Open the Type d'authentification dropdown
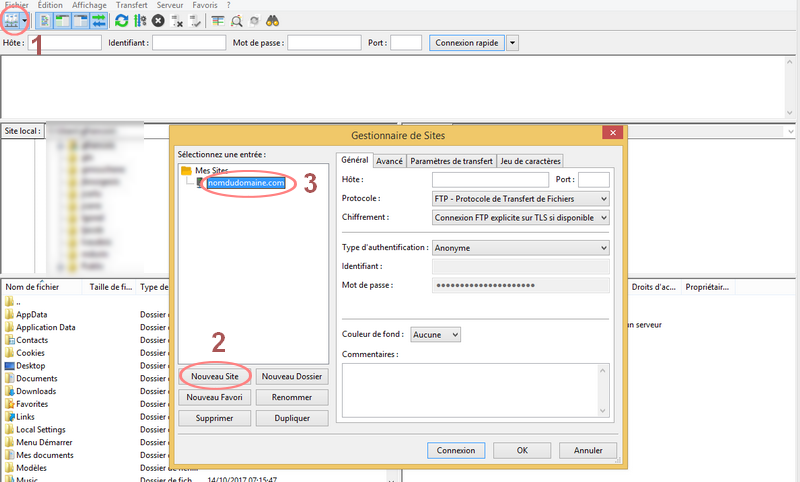 tap(520, 247)
